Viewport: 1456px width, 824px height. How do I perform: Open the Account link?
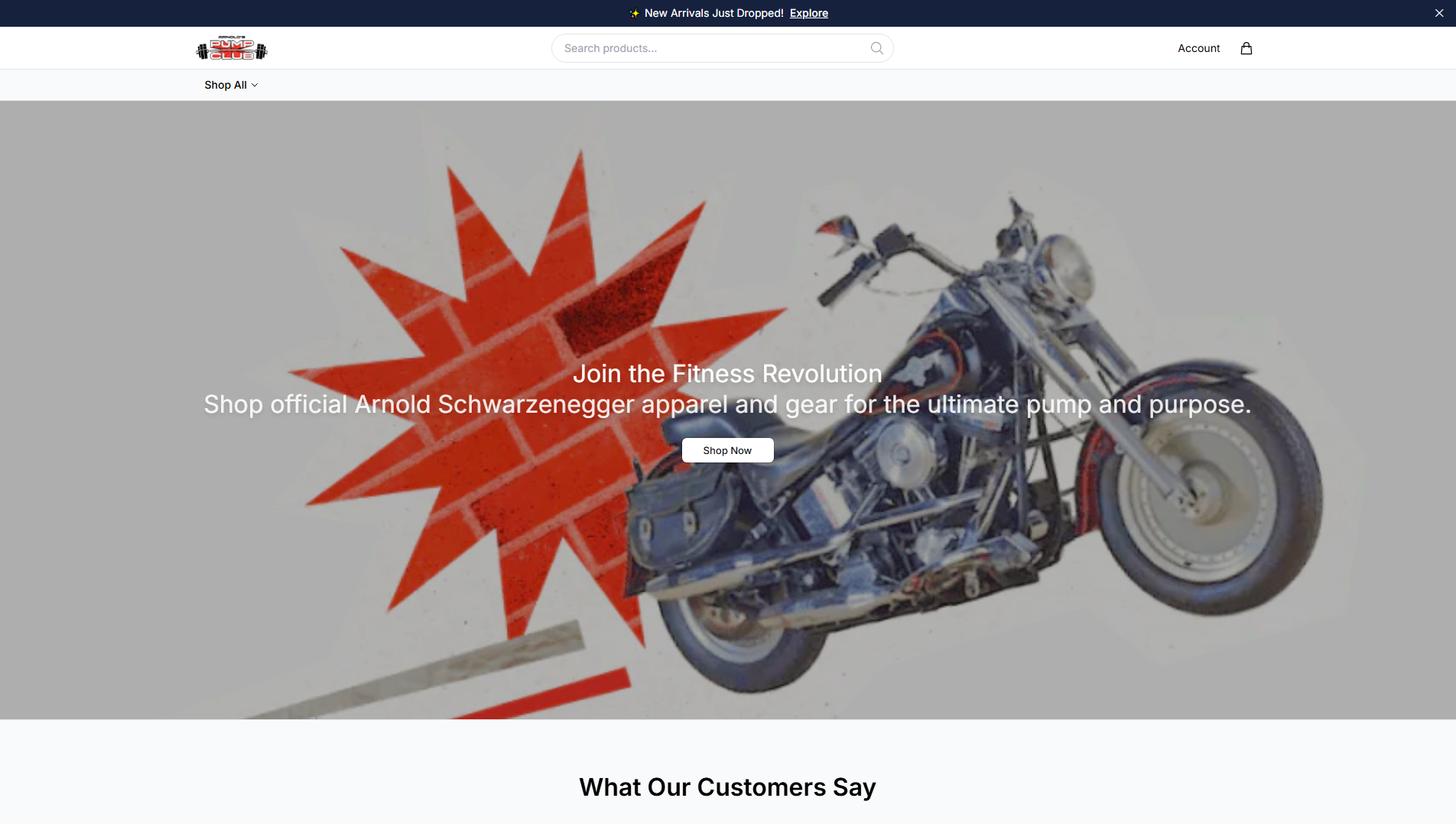[x=1198, y=48]
